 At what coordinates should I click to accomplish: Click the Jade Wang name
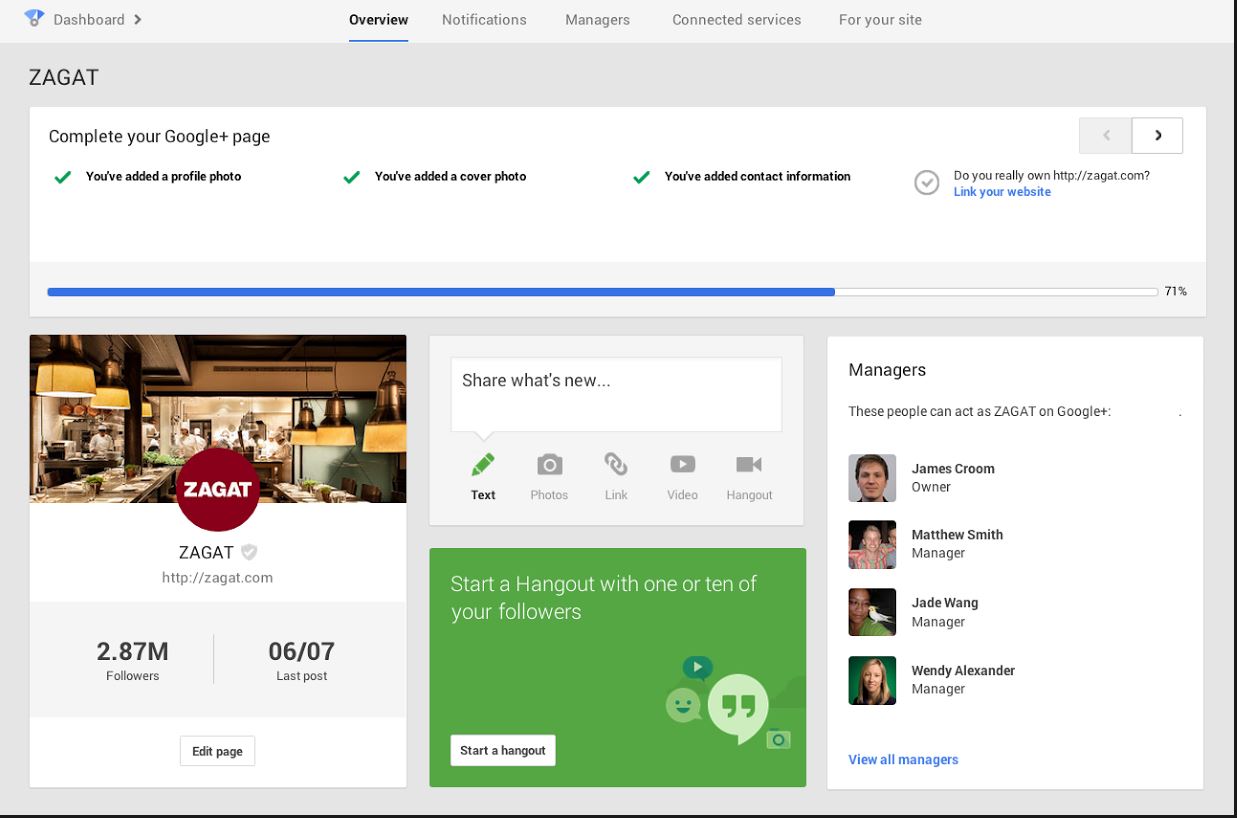tap(945, 603)
